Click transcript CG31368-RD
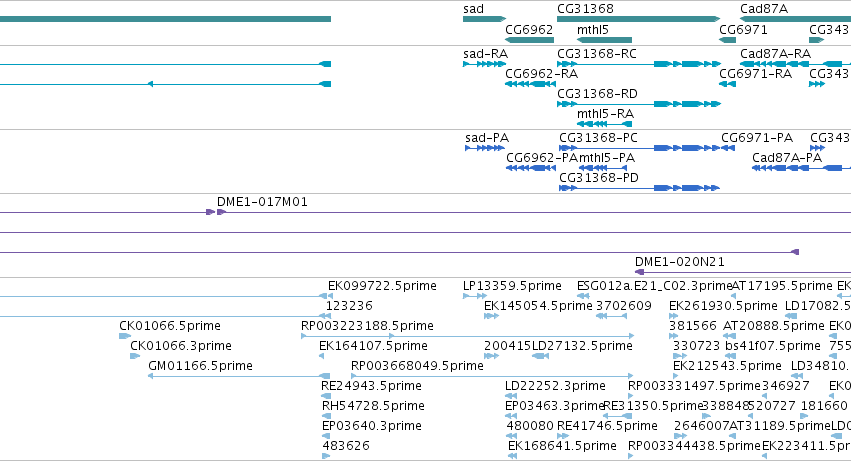The height and width of the screenshot is (461, 851). click(597, 94)
